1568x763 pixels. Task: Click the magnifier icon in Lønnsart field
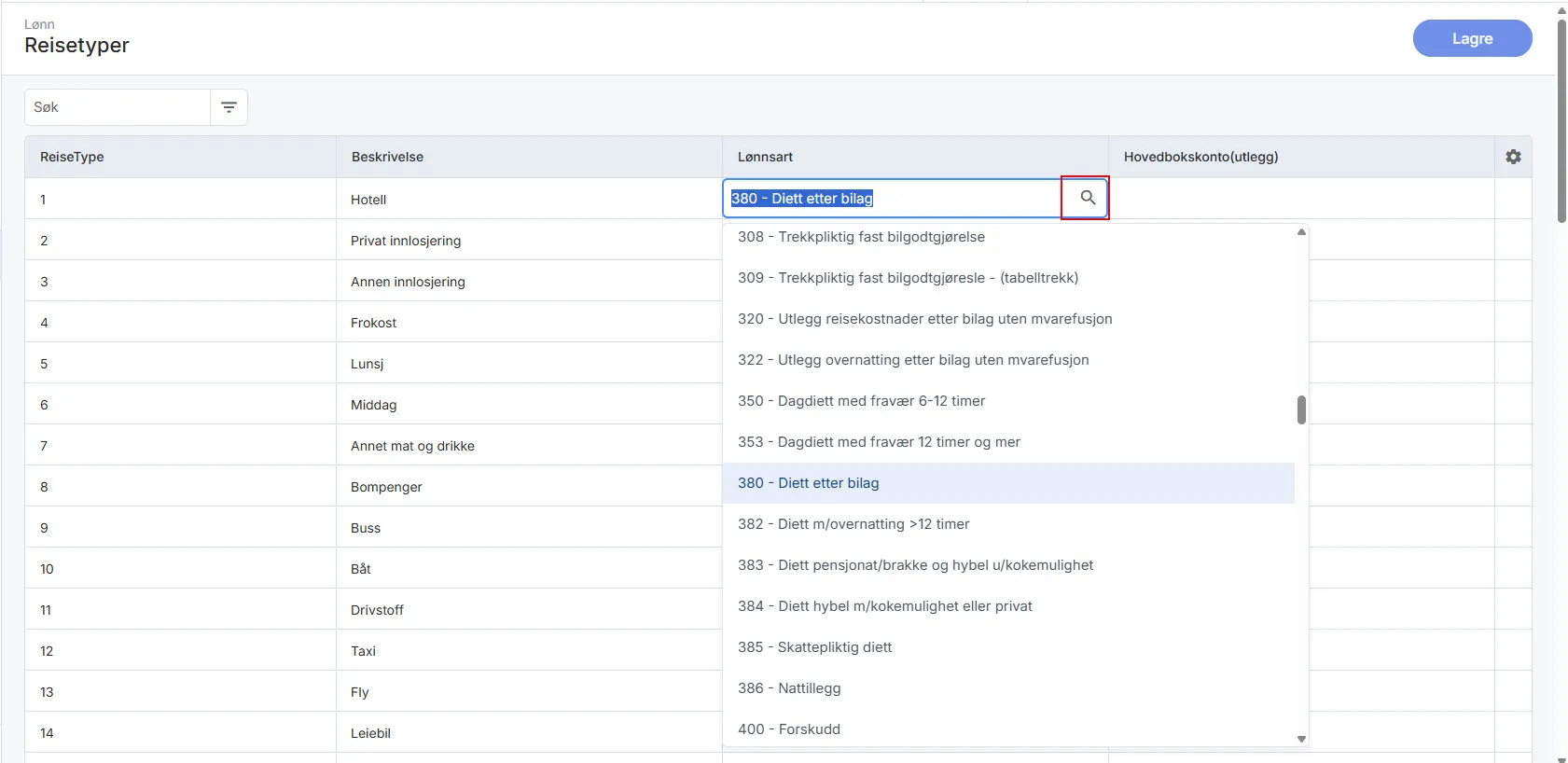[1087, 198]
